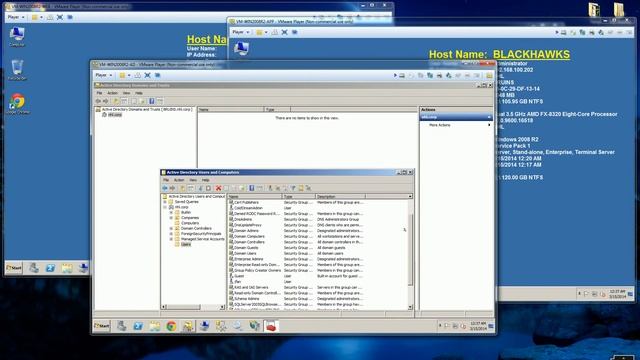Image resolution: width=640 pixels, height=360 pixels.
Task: Open Player dropdown in back-left VMware window
Action: (16, 17)
